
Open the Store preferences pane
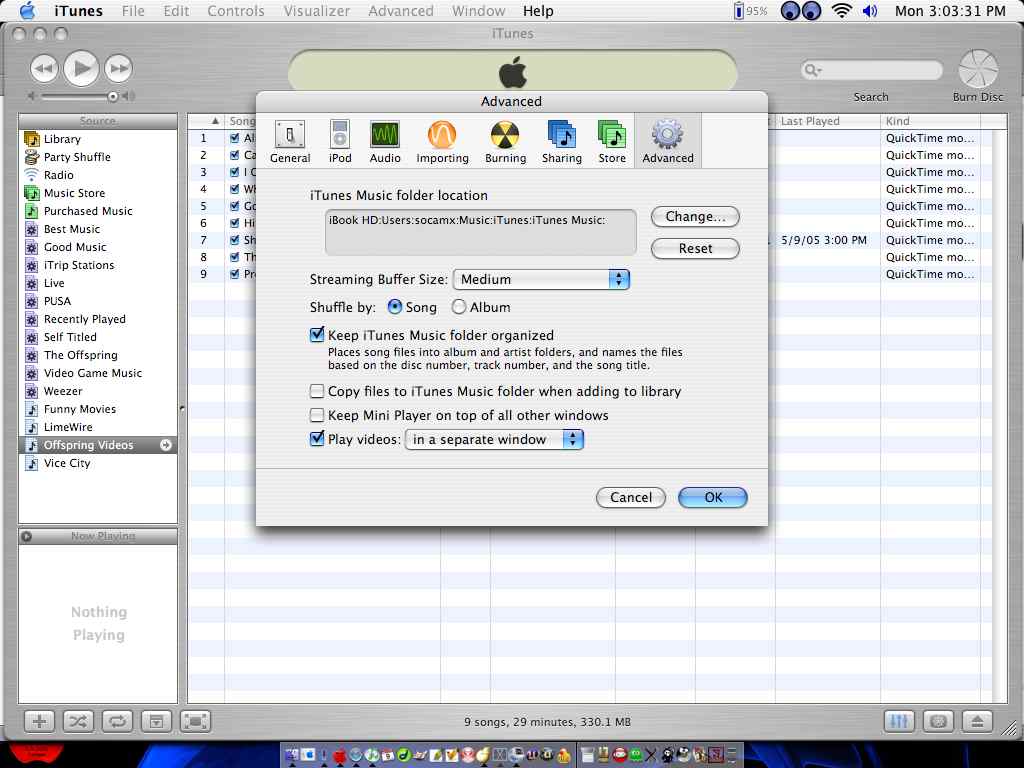612,142
